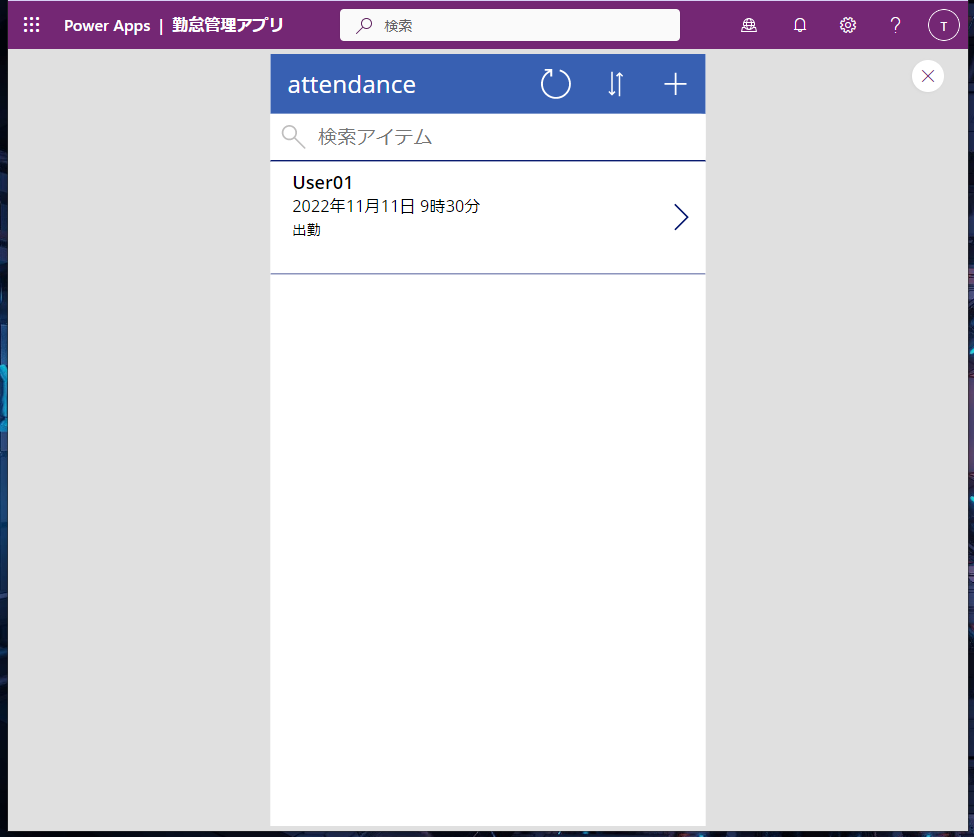The image size is (974, 837).
Task: Open the User01 record chevron
Action: tap(681, 217)
